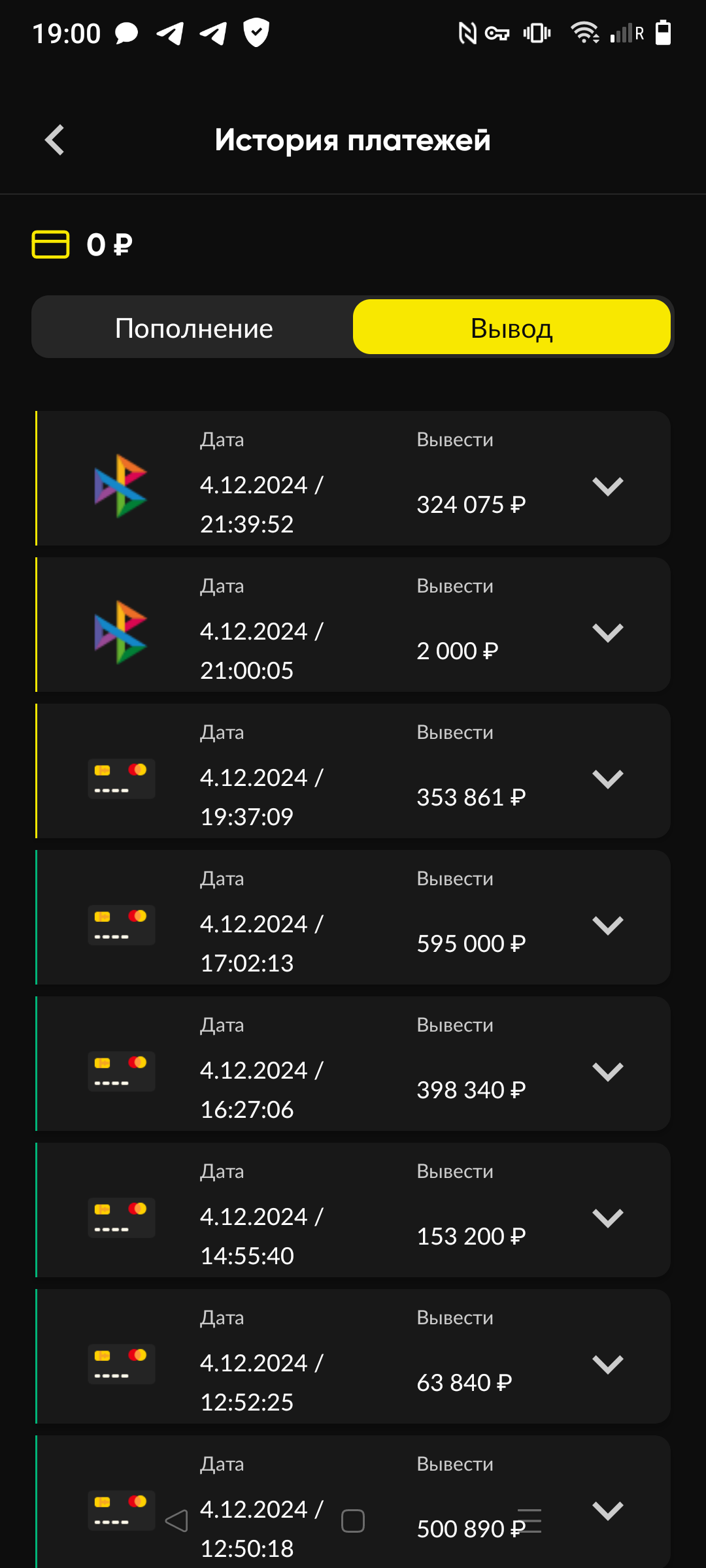Tap colorful star icon on 2 000 ₽ withdrawal
The width and height of the screenshot is (706, 1568).
(x=121, y=632)
